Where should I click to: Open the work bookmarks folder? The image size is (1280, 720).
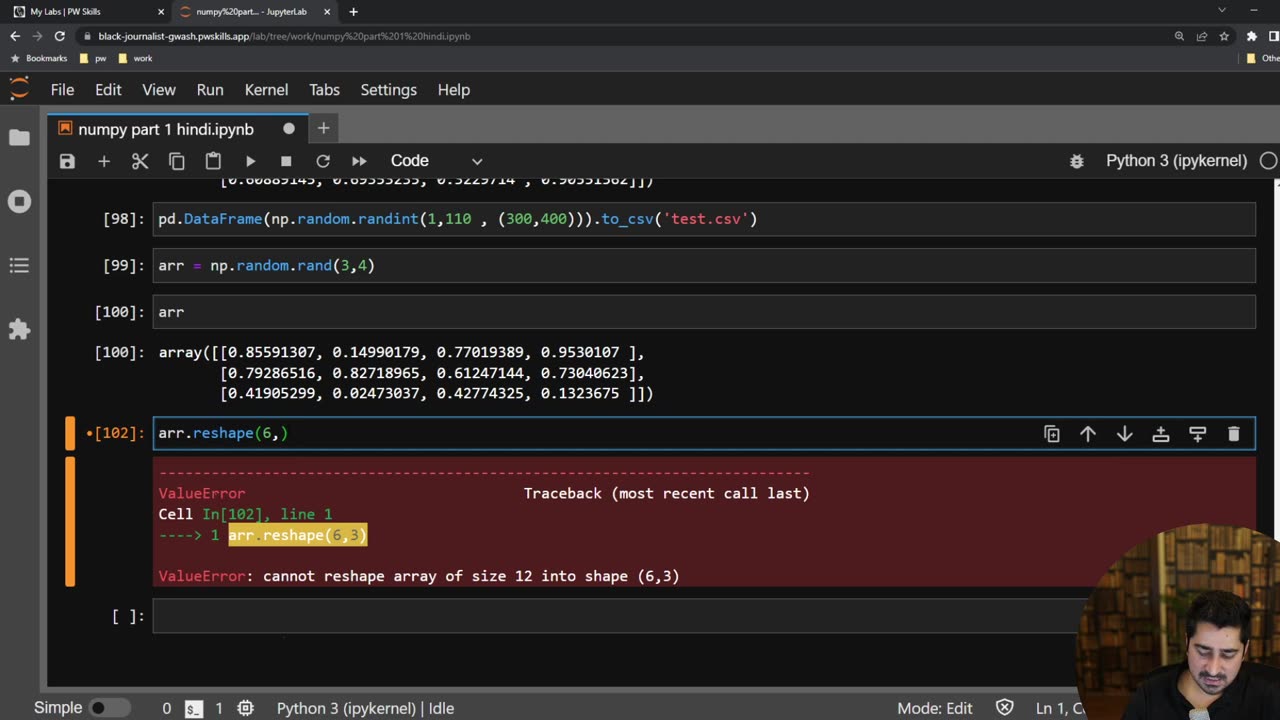pos(136,58)
